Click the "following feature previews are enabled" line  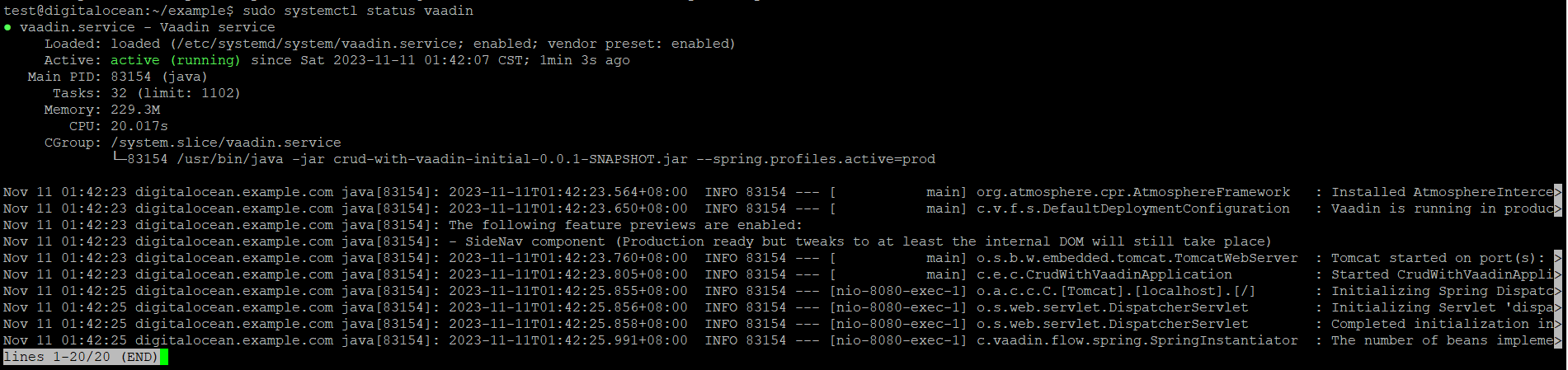625,225
